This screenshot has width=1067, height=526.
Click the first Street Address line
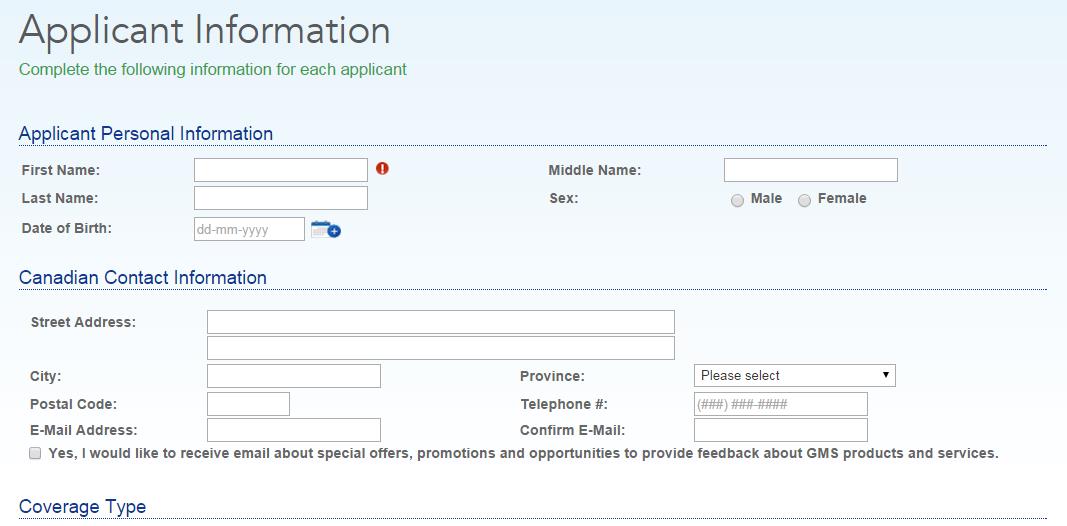coord(440,322)
